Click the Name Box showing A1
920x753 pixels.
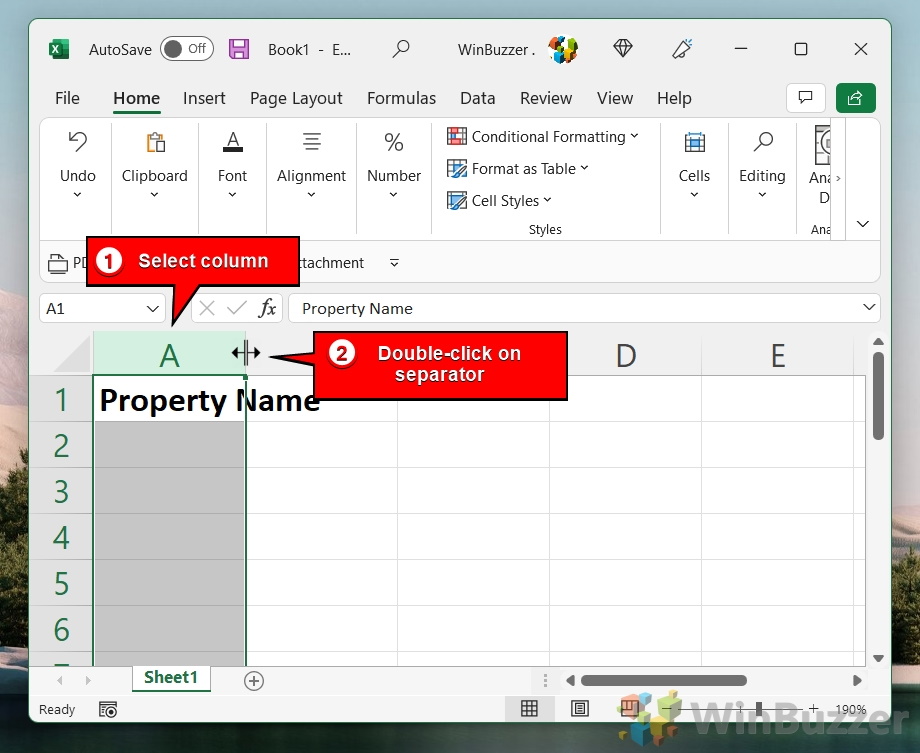coord(91,308)
